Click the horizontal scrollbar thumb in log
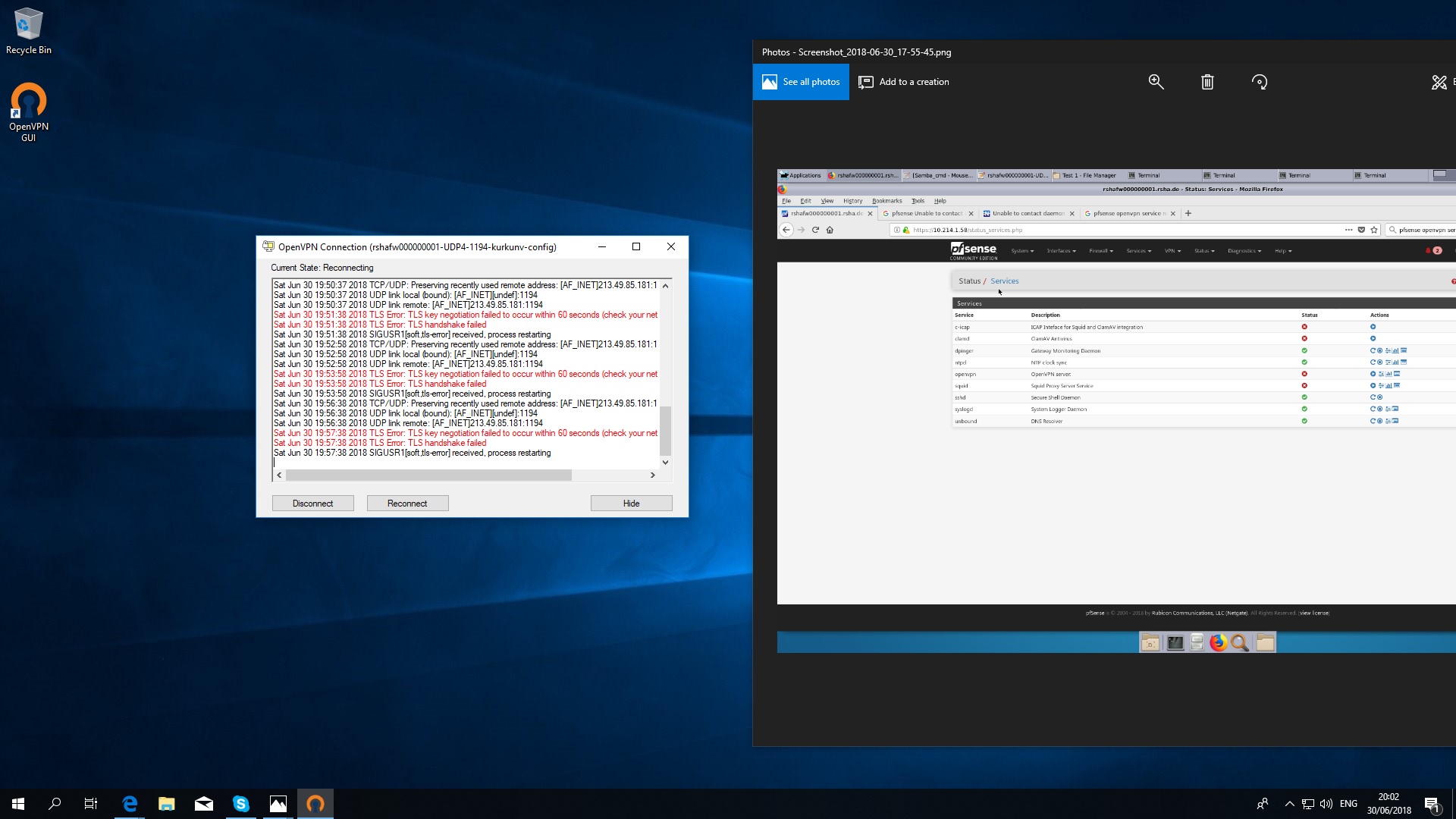Screen dimensions: 1456x819 (428, 475)
